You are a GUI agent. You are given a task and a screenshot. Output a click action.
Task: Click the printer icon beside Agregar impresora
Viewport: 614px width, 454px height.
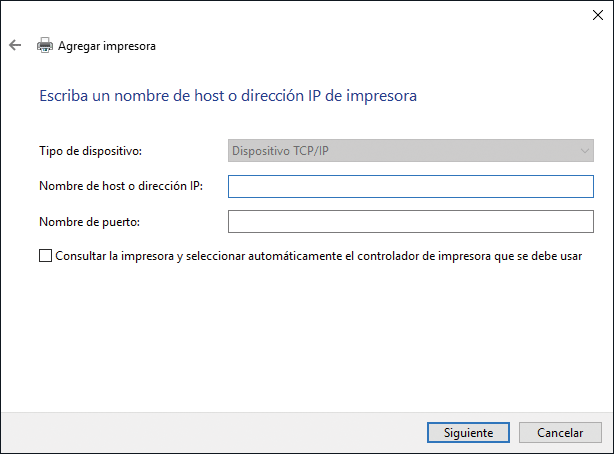44,45
